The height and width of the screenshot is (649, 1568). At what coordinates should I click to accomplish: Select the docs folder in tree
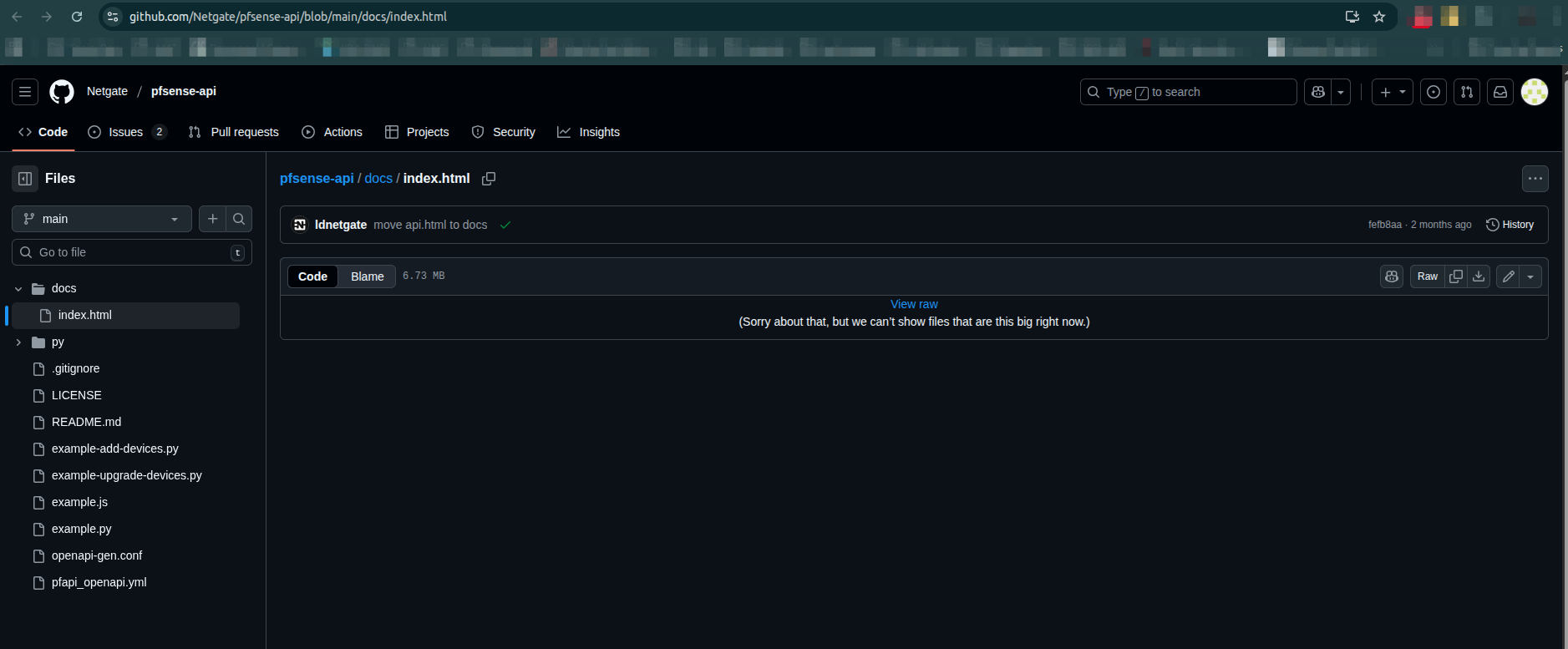coord(63,288)
